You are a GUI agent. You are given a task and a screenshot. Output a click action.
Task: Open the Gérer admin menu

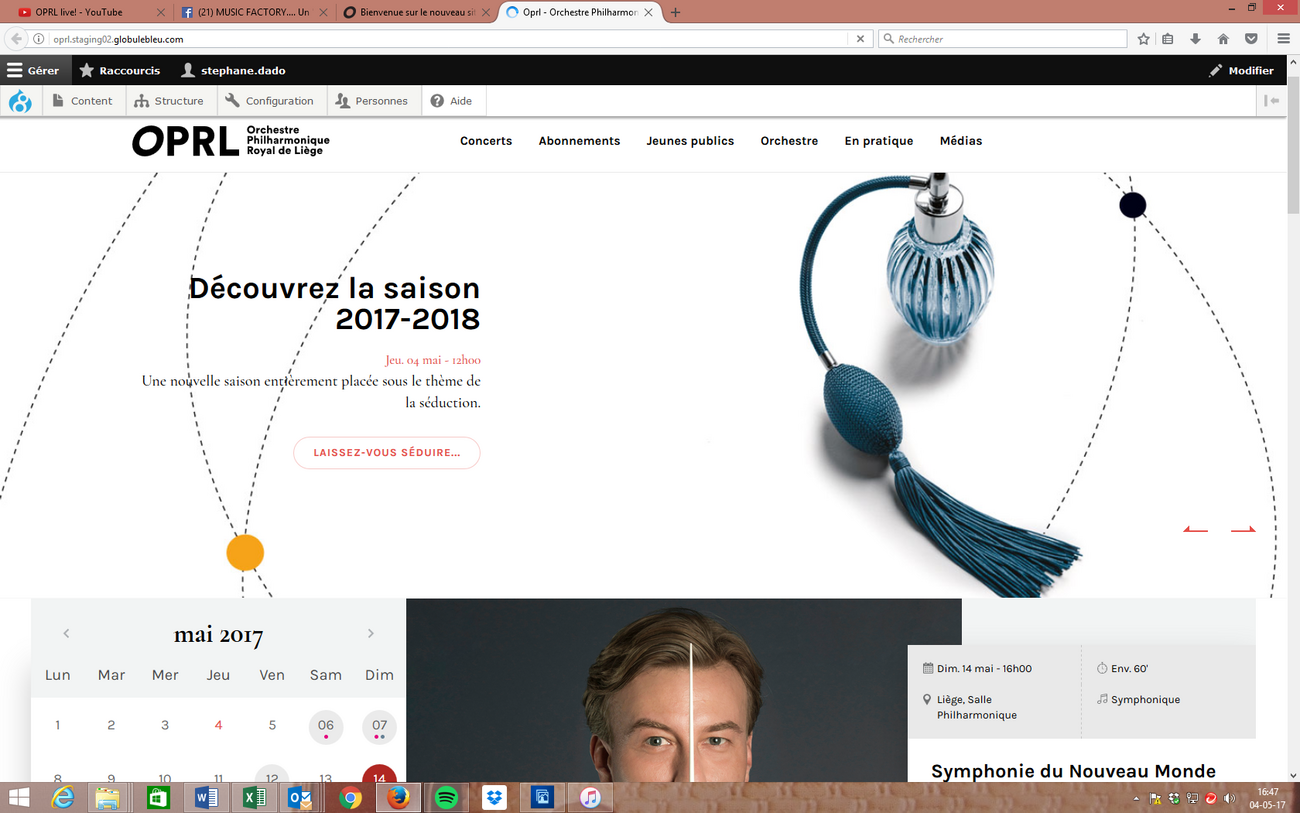[x=36, y=70]
